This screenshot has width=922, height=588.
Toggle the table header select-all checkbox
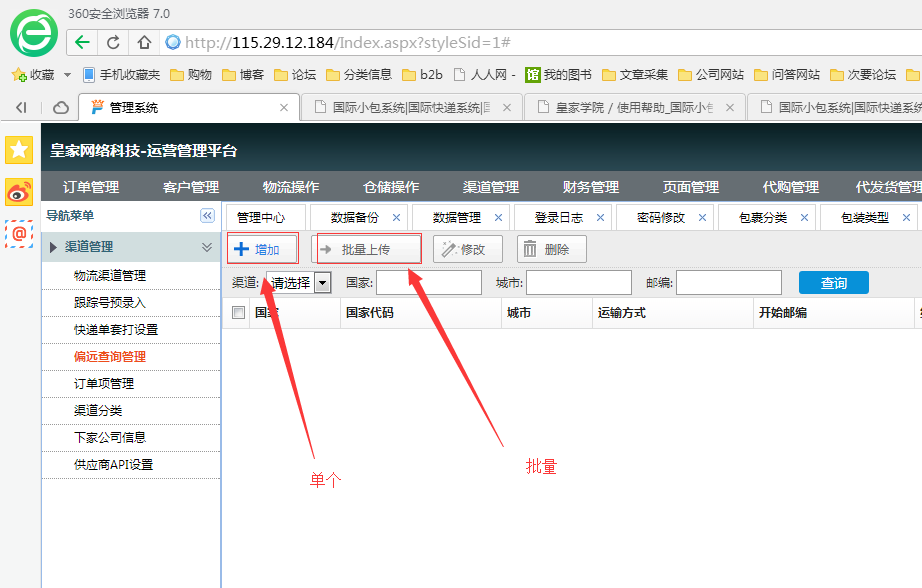(238, 312)
